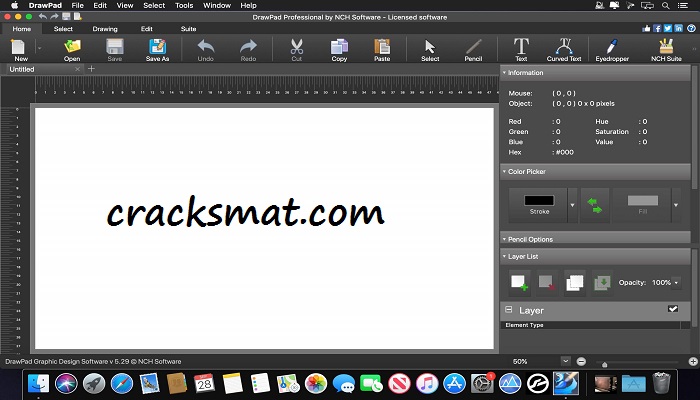The width and height of the screenshot is (700, 400).
Task: Click the Save toolbar icon
Action: (115, 50)
